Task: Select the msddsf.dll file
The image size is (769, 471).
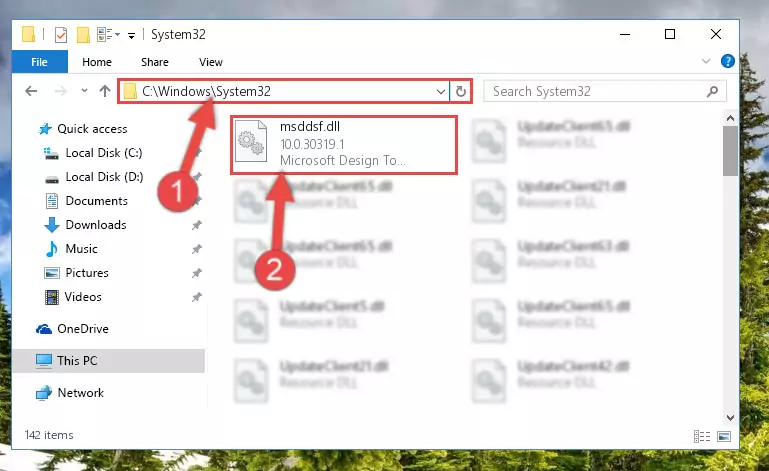Action: (344, 144)
